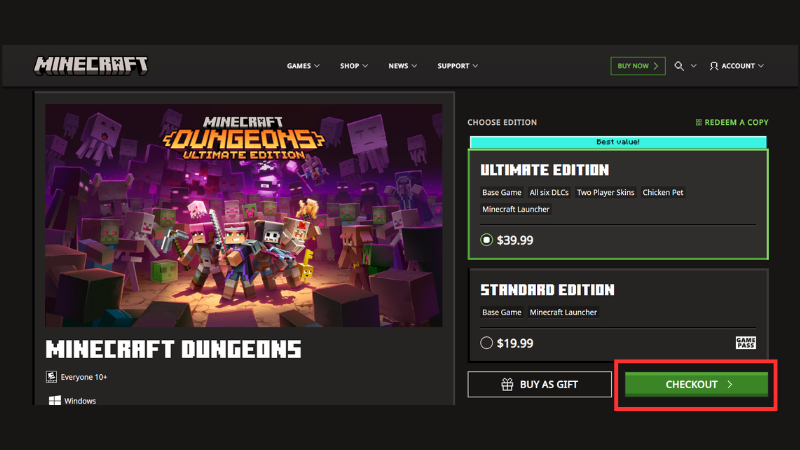The image size is (800, 450).
Task: Open the News menu item
Action: (403, 66)
